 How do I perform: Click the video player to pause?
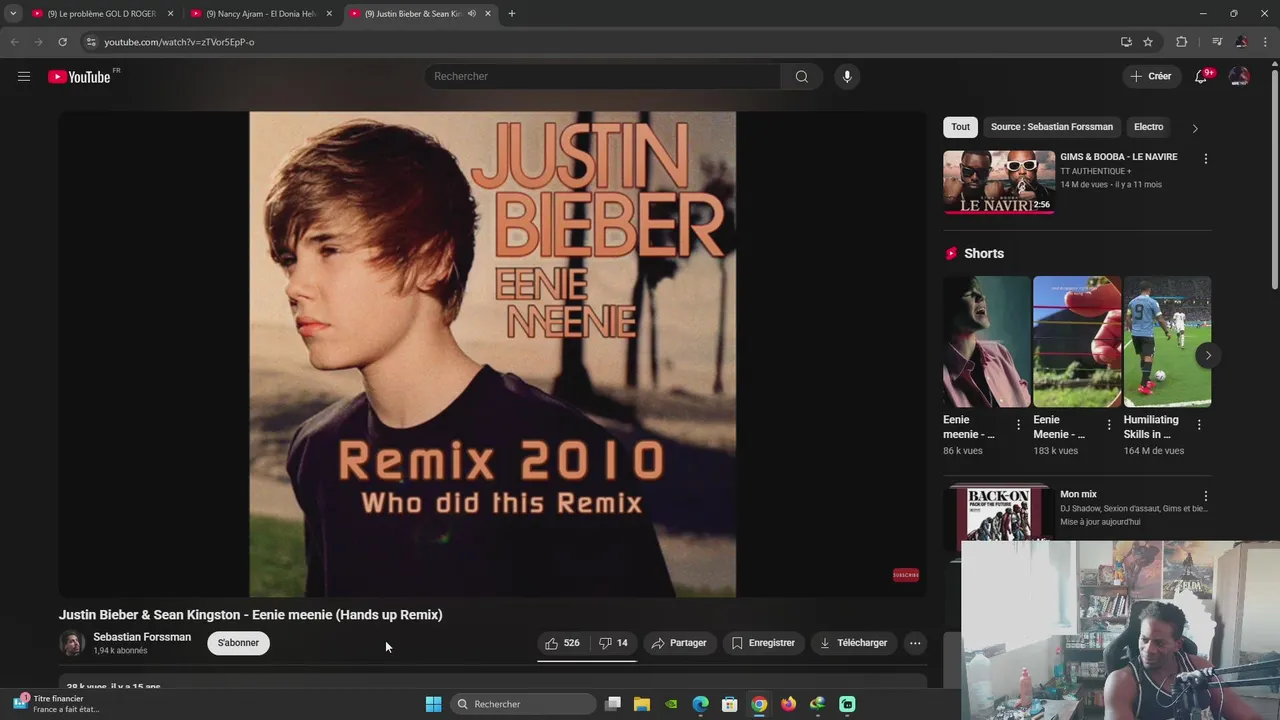click(492, 354)
